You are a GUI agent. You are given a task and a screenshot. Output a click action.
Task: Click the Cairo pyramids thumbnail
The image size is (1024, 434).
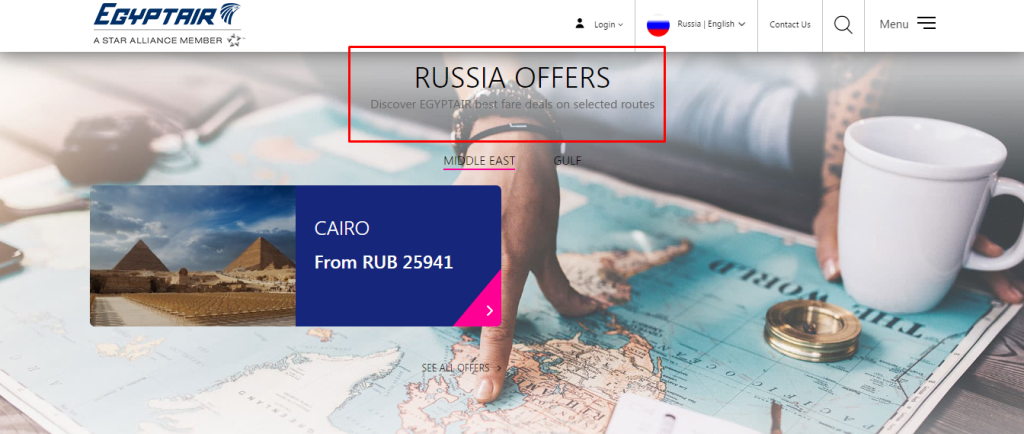(x=193, y=256)
